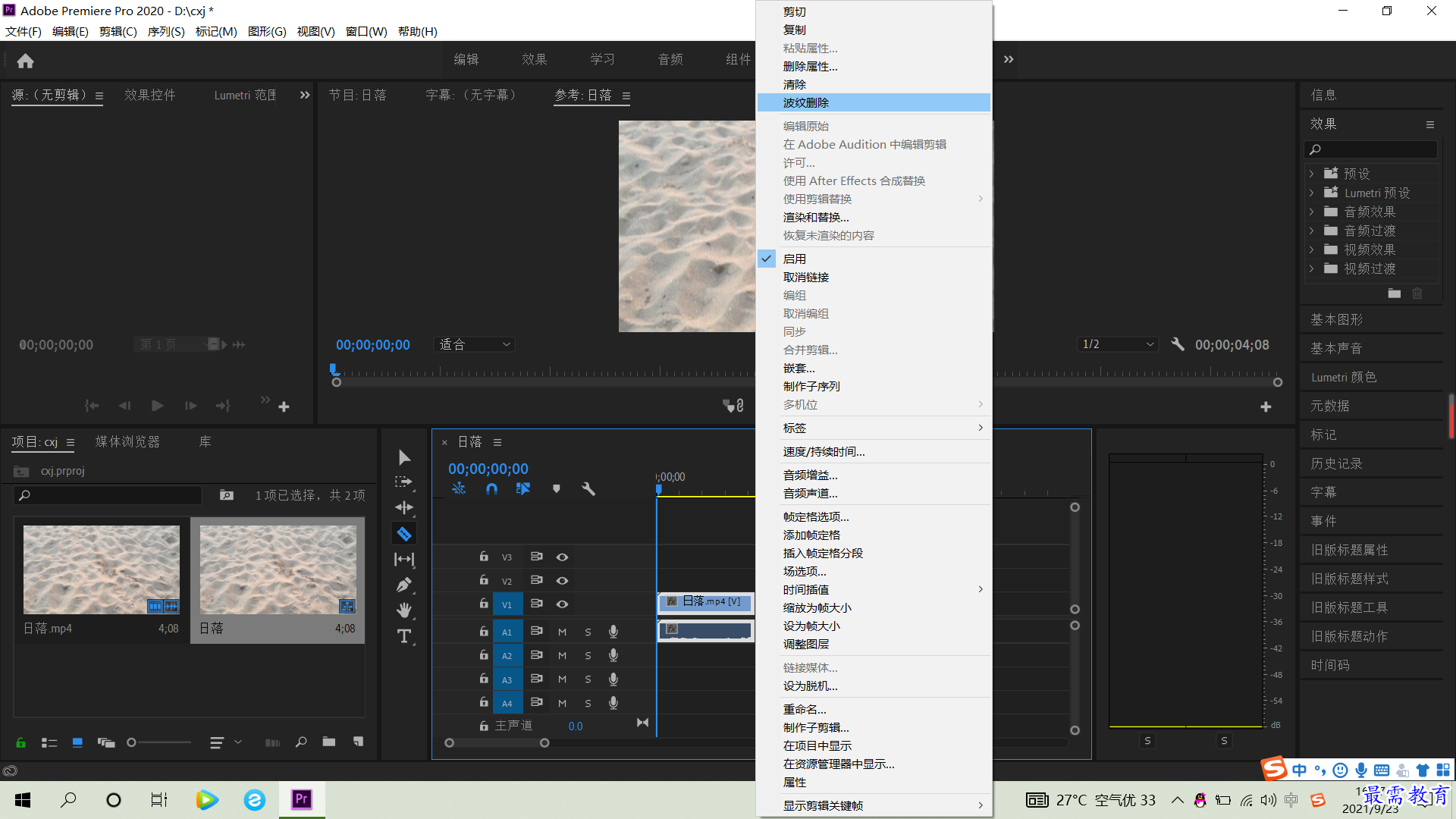Select the Ripple Edit tool

404,507
